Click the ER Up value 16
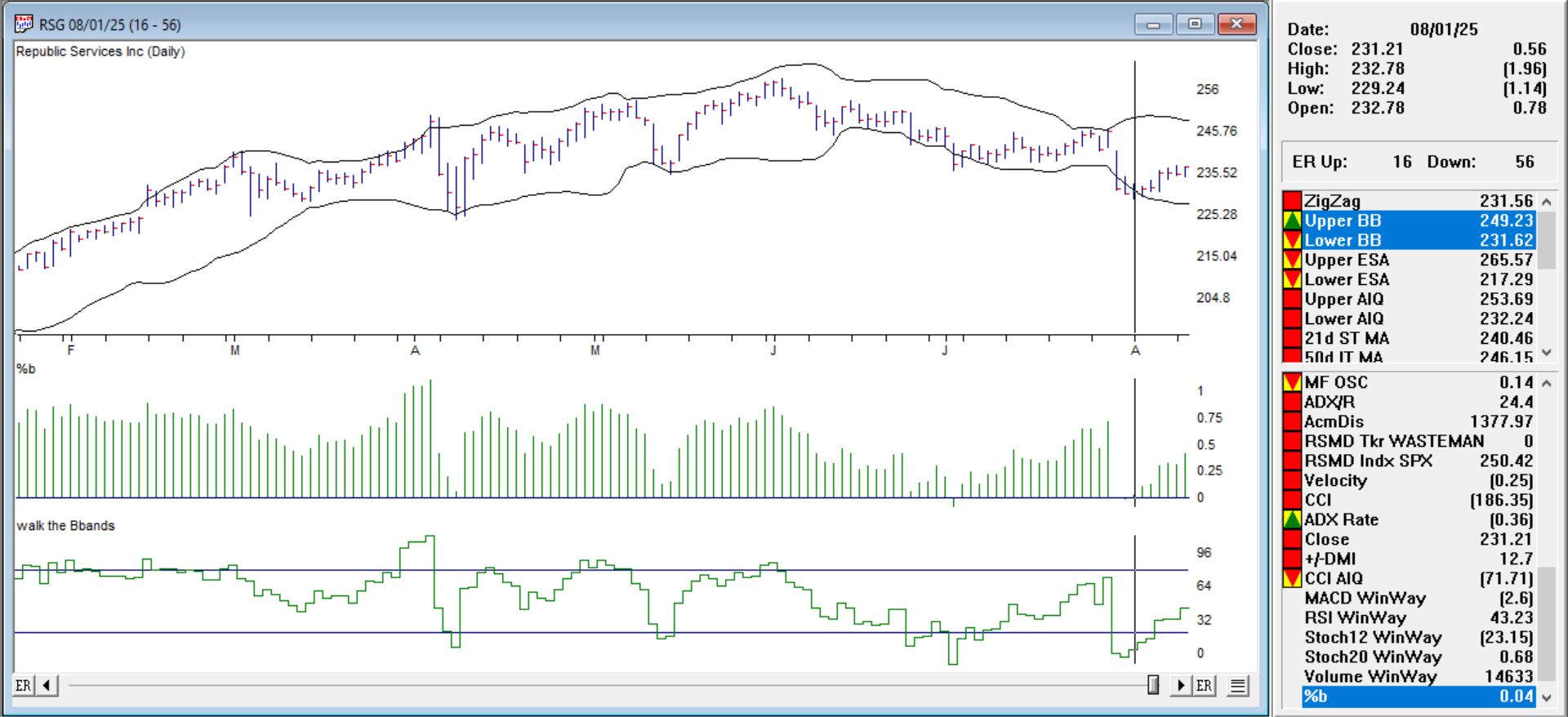This screenshot has height=717, width=1568. coord(1402,162)
